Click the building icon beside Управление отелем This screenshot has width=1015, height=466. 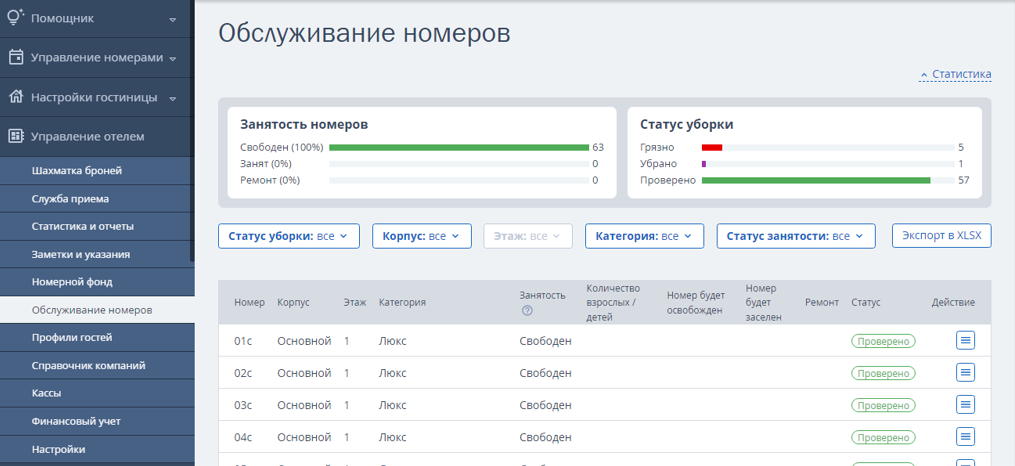tap(16, 137)
